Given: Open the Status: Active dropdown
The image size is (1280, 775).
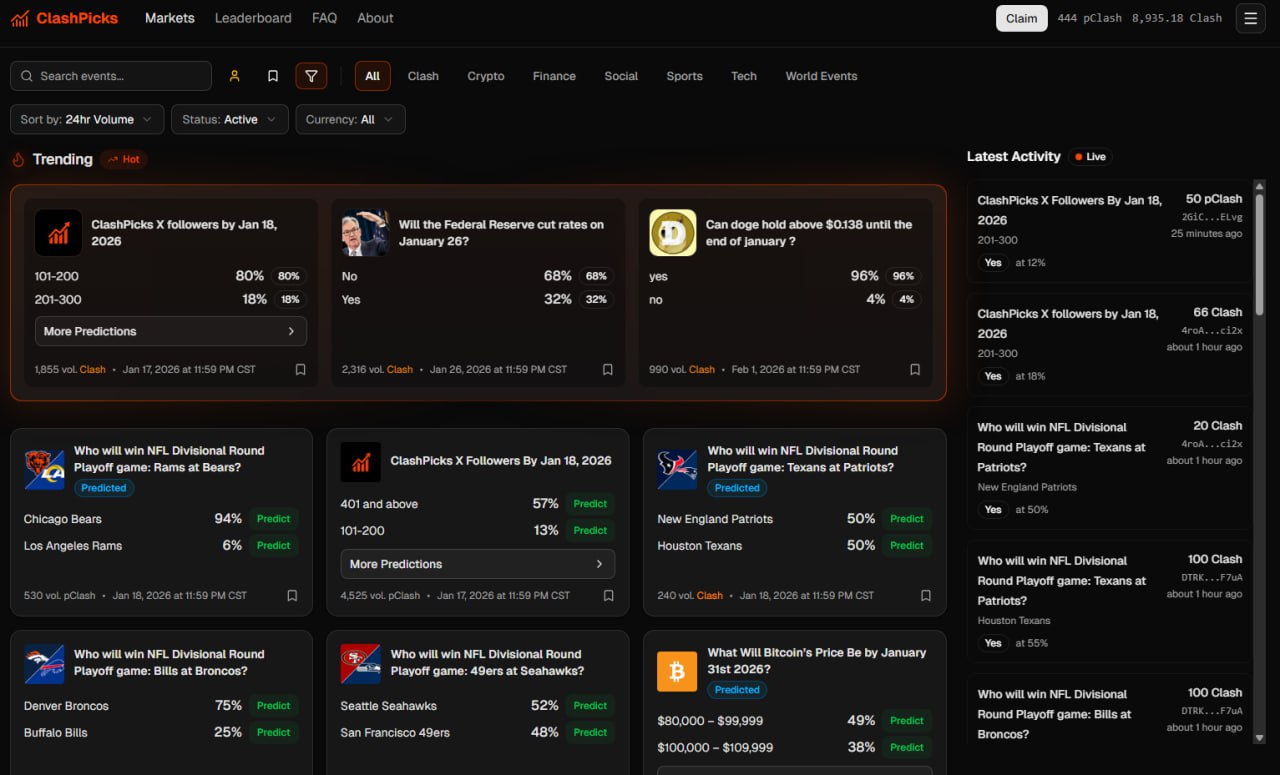Looking at the screenshot, I should [229, 119].
